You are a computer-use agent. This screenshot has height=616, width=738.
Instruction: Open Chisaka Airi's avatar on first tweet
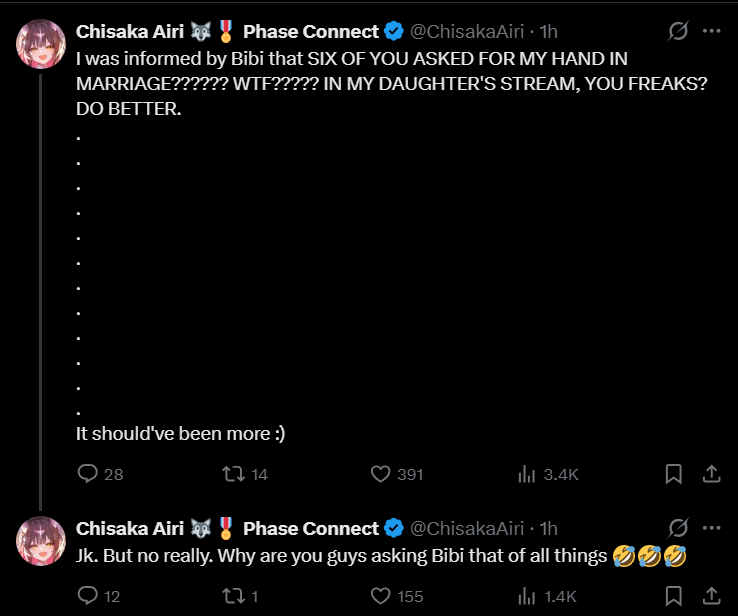41,45
